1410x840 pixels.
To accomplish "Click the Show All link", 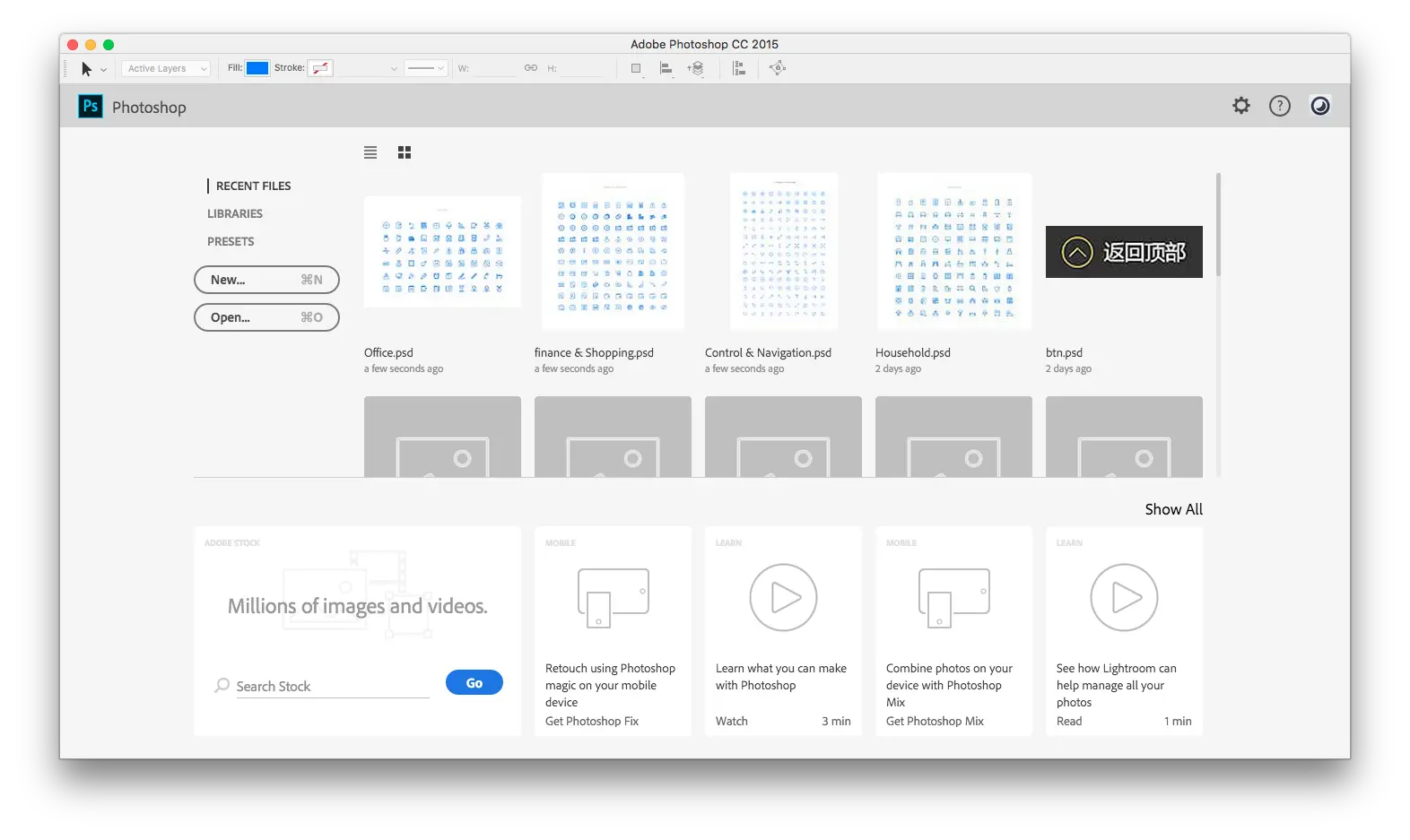I will coord(1173,509).
